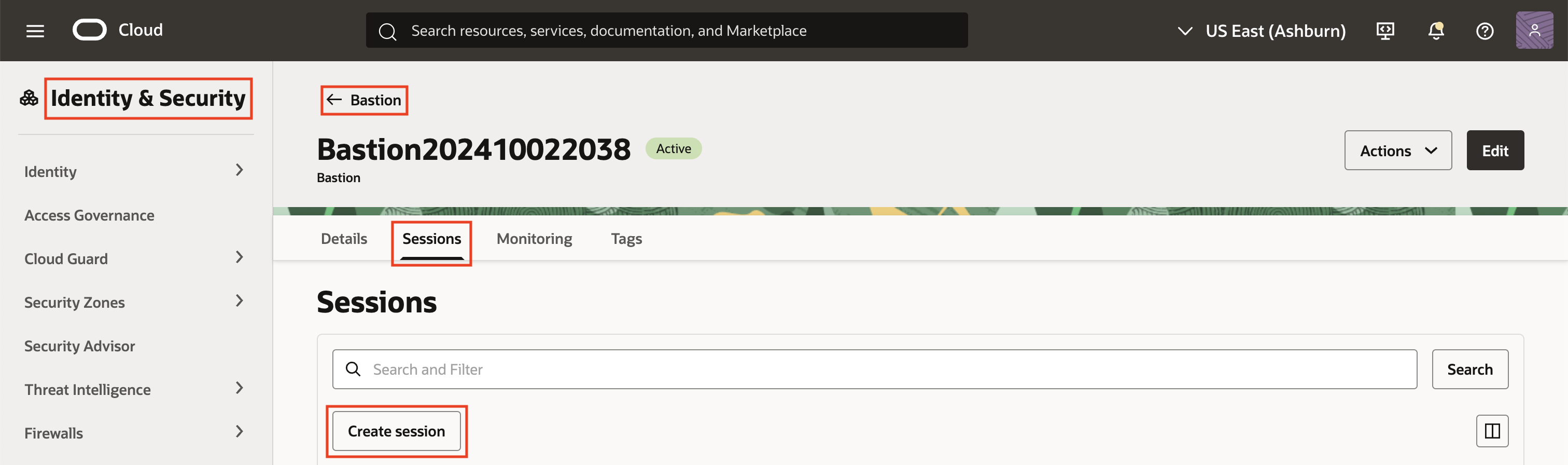This screenshot has height=465, width=1568.
Task: Expand the Threat Intelligence submenu
Action: [239, 388]
